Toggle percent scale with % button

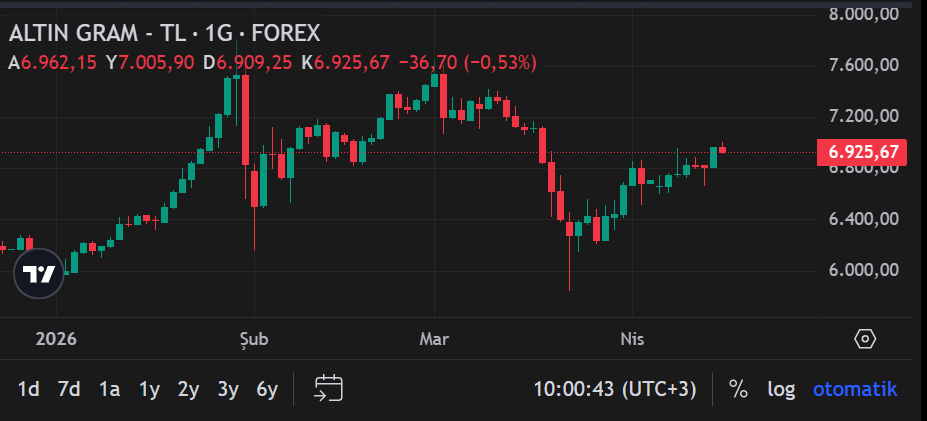pos(738,389)
